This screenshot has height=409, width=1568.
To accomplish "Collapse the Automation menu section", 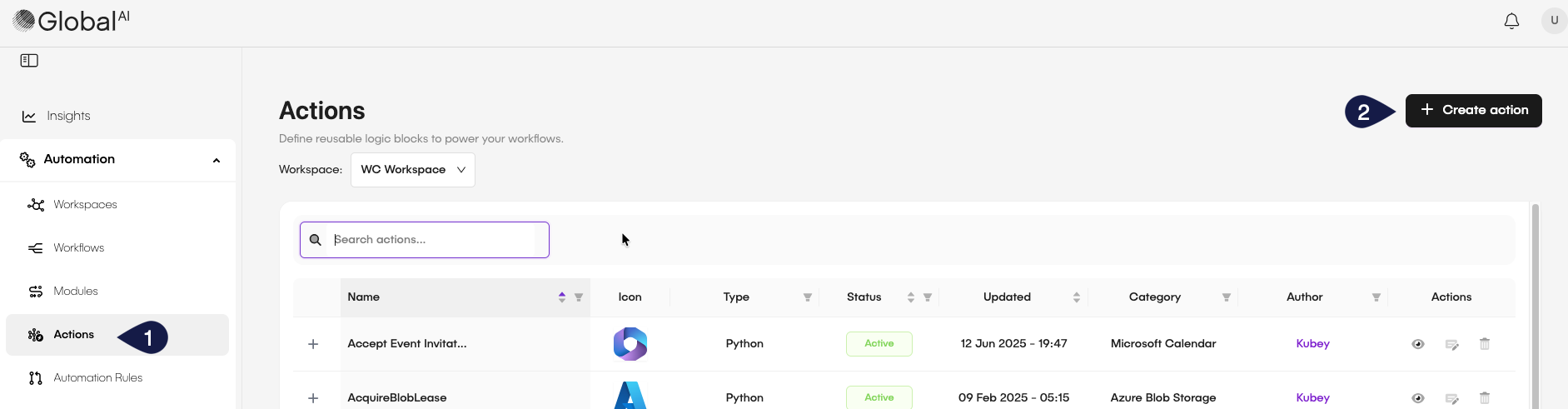I will click(216, 160).
